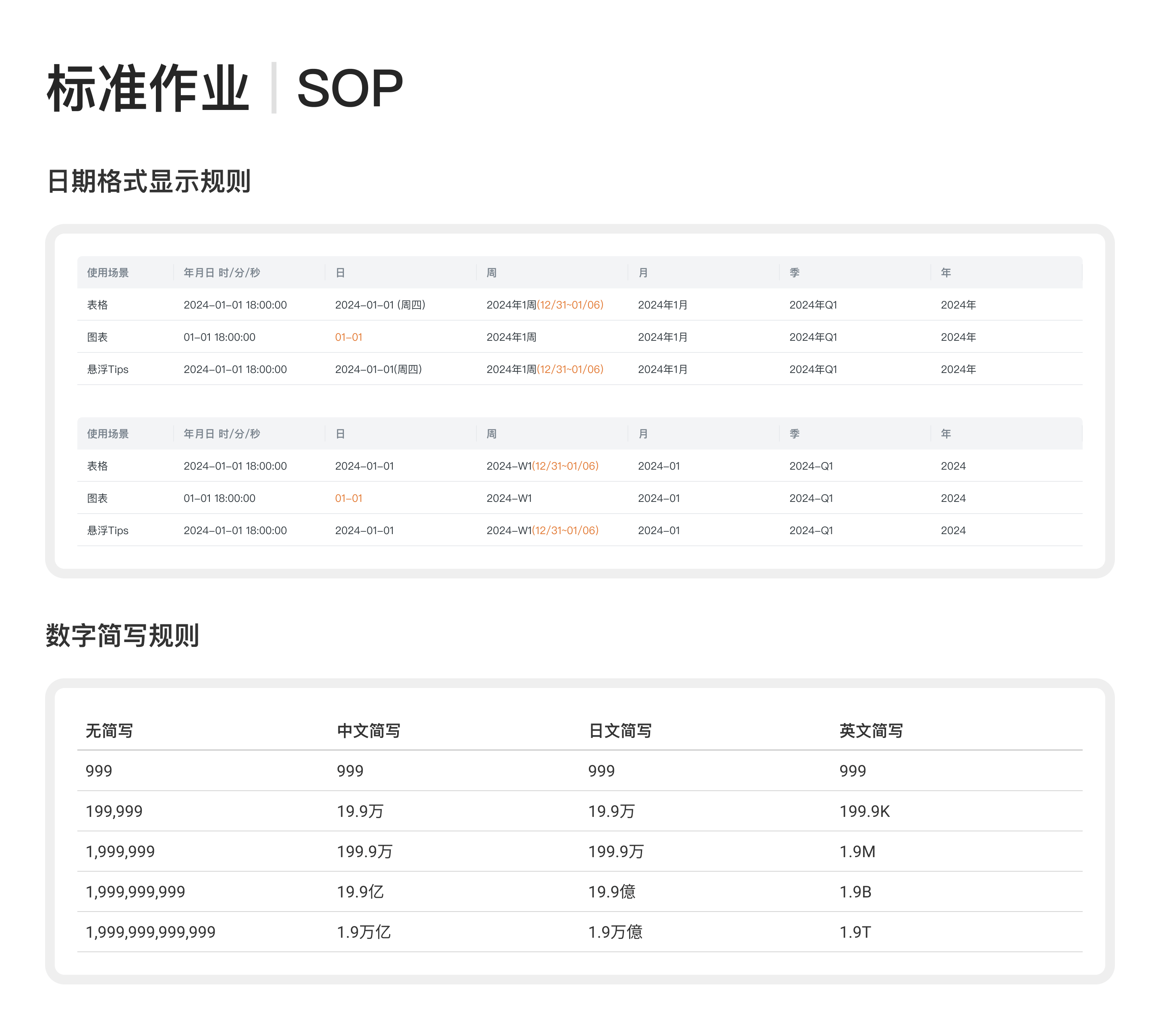Image resolution: width=1160 pixels, height=1036 pixels.
Task: Click the 199.9K cell
Action: click(864, 811)
